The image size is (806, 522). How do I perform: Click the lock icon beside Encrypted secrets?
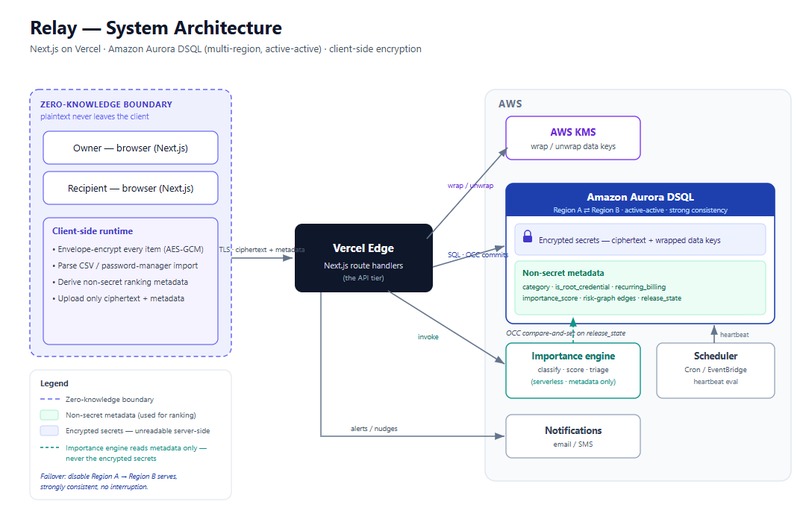tap(527, 236)
